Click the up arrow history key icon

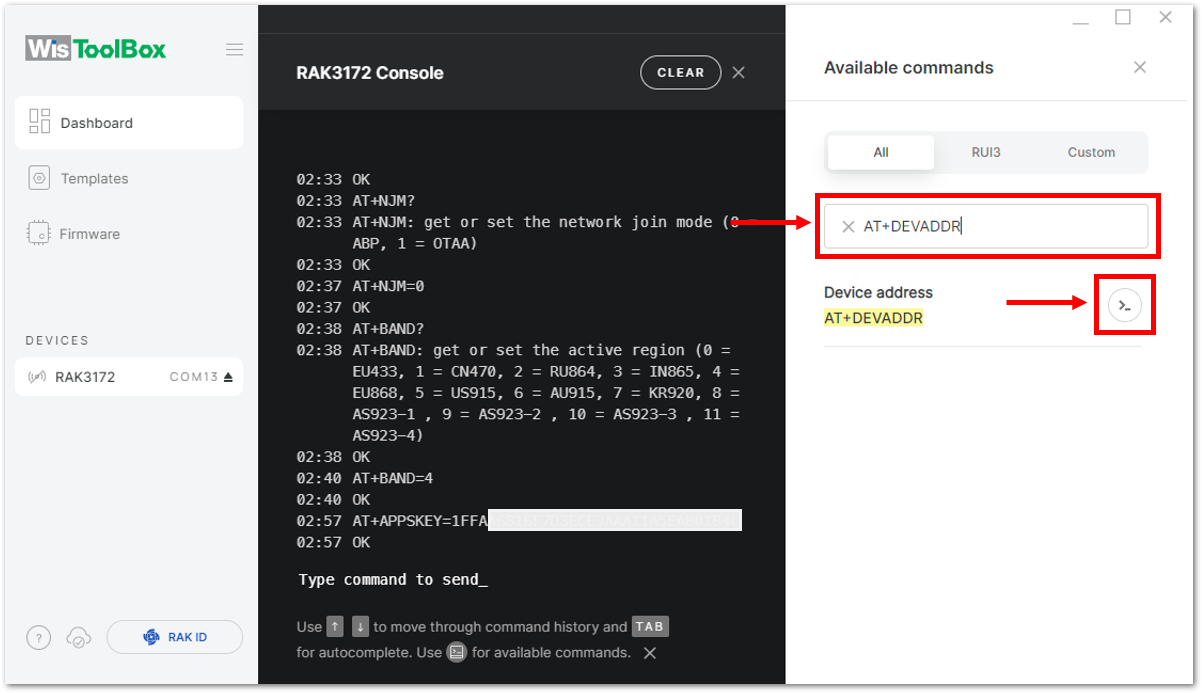[x=335, y=627]
